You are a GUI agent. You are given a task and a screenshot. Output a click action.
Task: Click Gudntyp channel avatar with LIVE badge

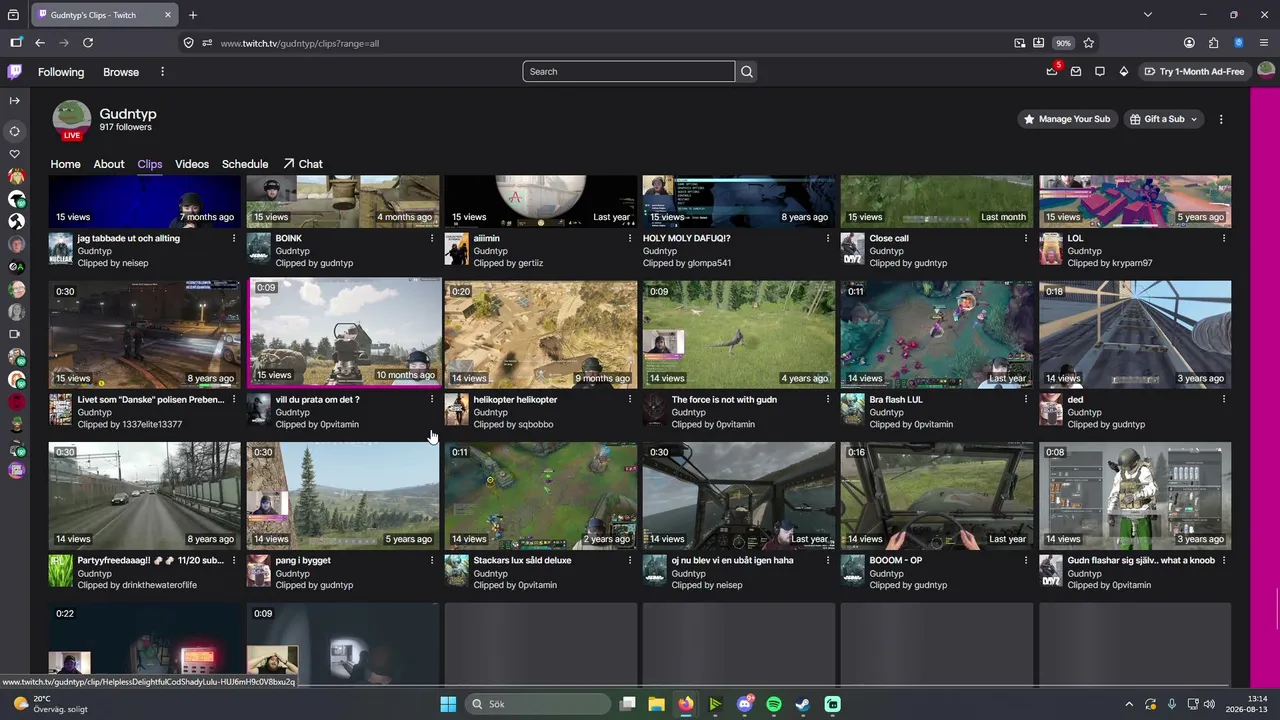72,119
